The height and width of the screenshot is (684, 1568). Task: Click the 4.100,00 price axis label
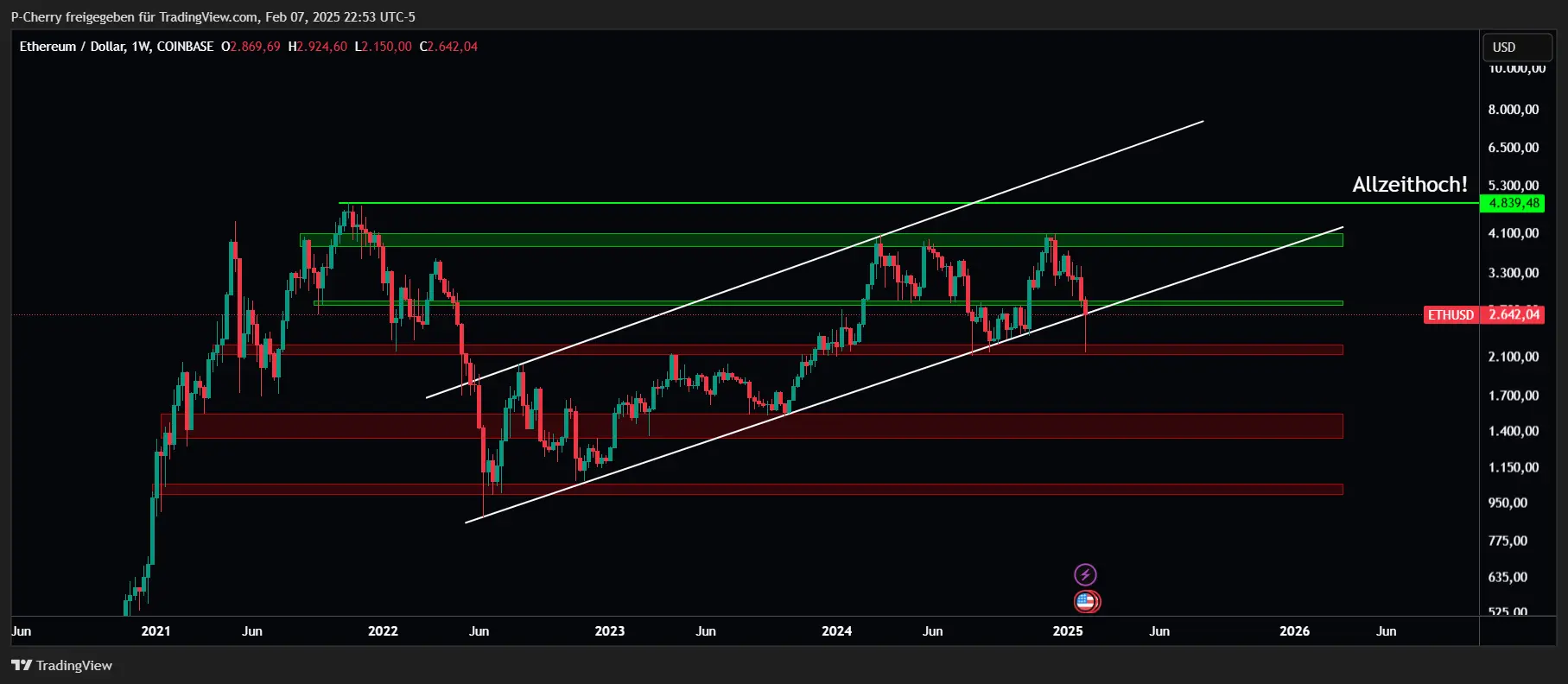(1514, 233)
